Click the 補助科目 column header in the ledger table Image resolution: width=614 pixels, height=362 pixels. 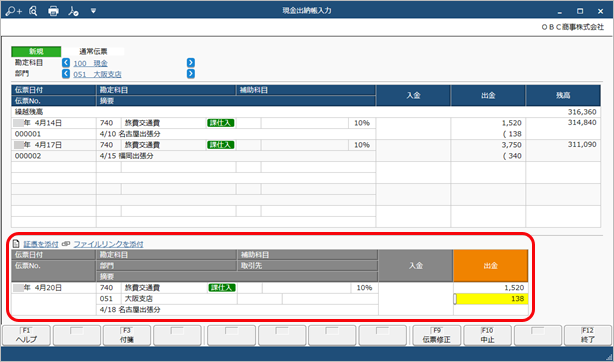[305, 90]
